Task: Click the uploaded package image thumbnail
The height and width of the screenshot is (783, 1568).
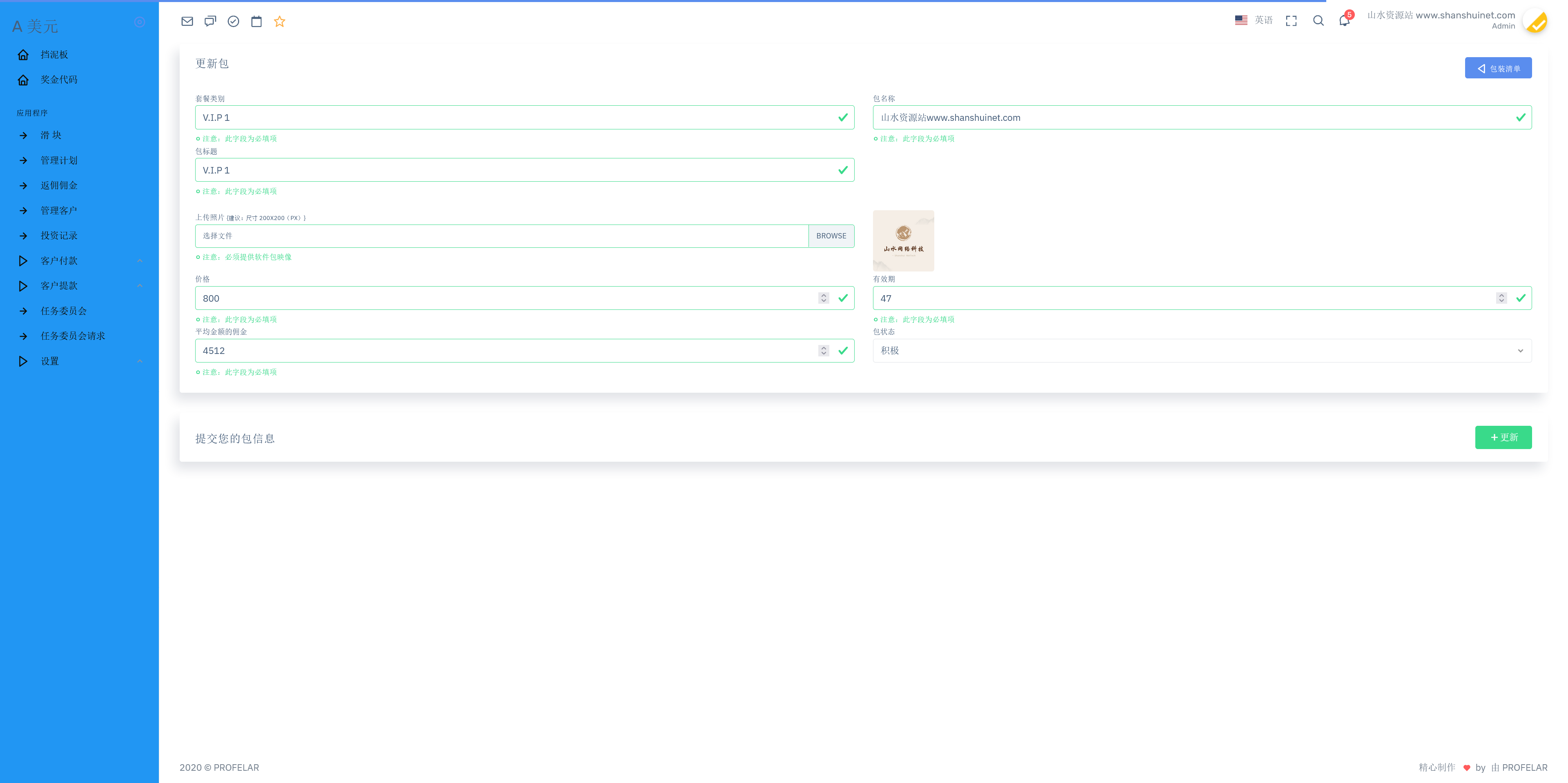Action: point(903,241)
